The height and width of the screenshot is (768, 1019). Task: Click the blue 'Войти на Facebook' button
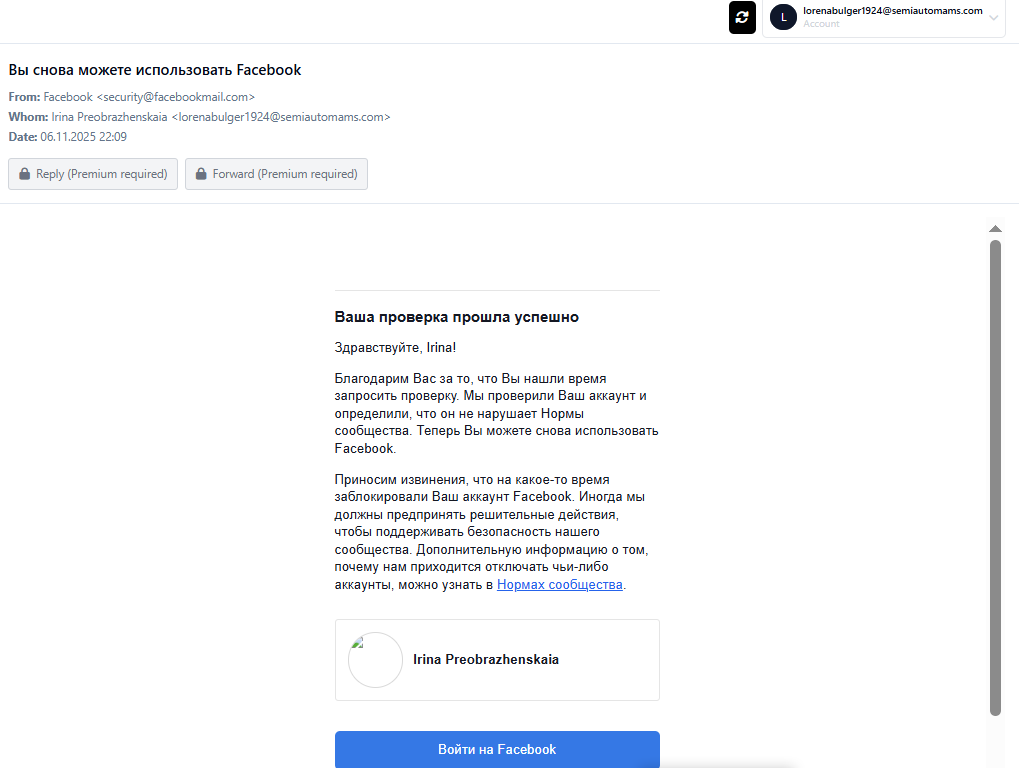(497, 749)
